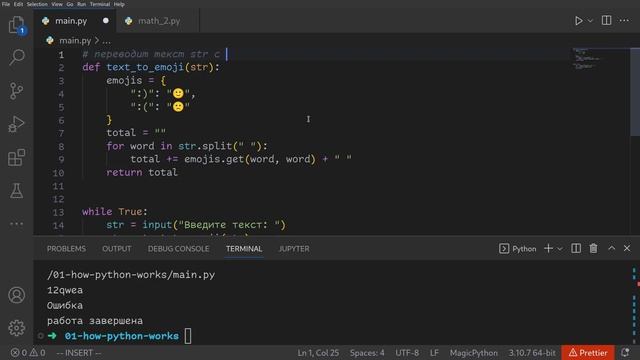
Task: Open the Terminal menu
Action: pos(100,4)
